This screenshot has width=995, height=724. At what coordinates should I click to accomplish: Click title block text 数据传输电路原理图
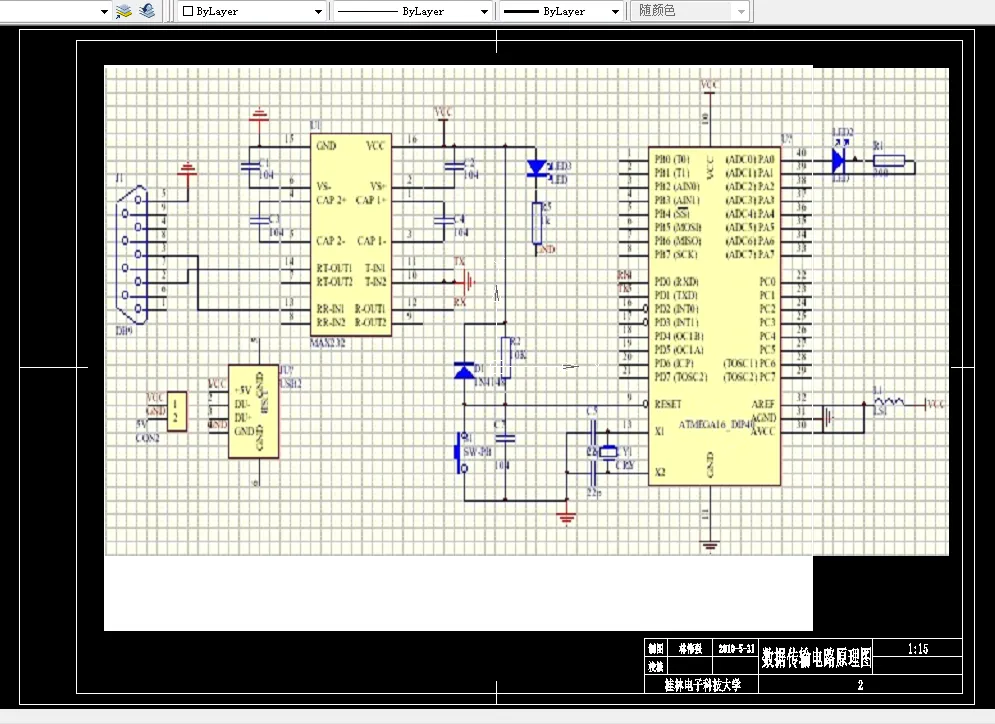816,657
